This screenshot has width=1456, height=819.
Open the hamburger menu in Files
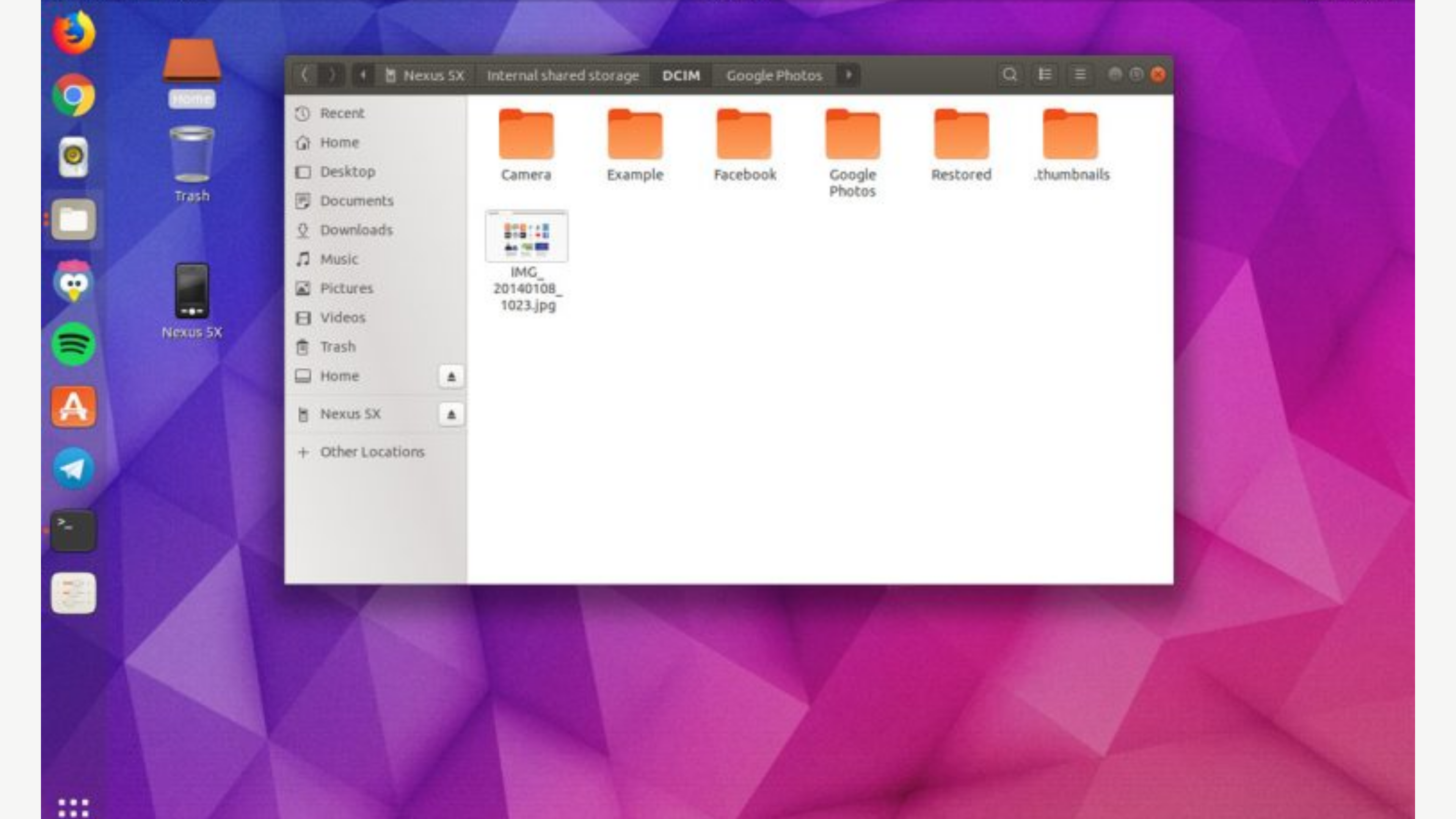[1079, 75]
